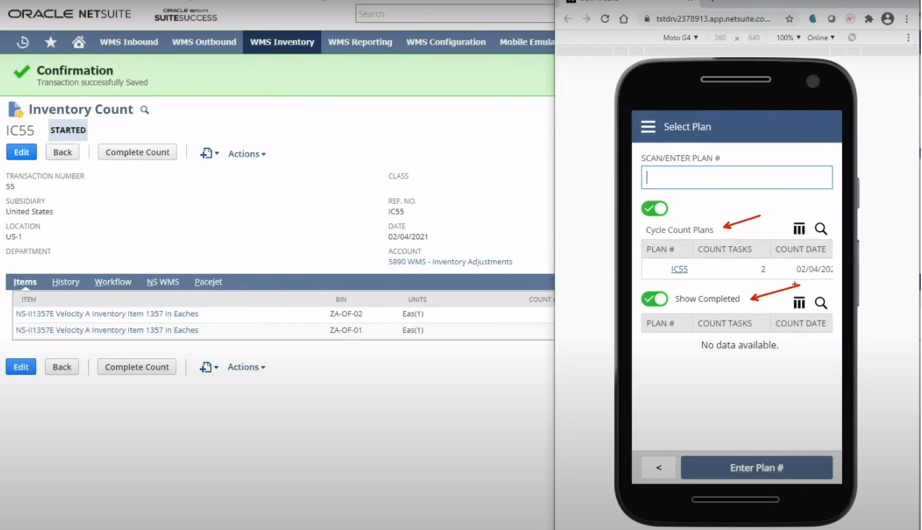Open the WMS Reporting menu
The image size is (922, 530).
[x=360, y=42]
